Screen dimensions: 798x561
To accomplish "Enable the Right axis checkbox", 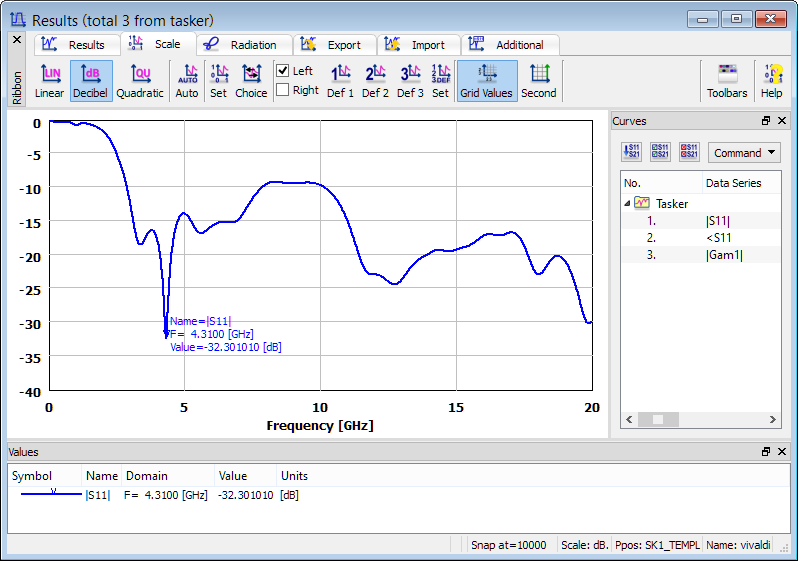I will coord(283,90).
